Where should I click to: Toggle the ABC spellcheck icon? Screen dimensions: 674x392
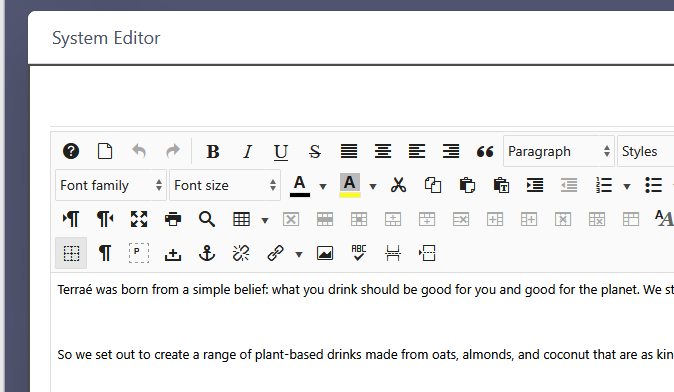point(359,253)
